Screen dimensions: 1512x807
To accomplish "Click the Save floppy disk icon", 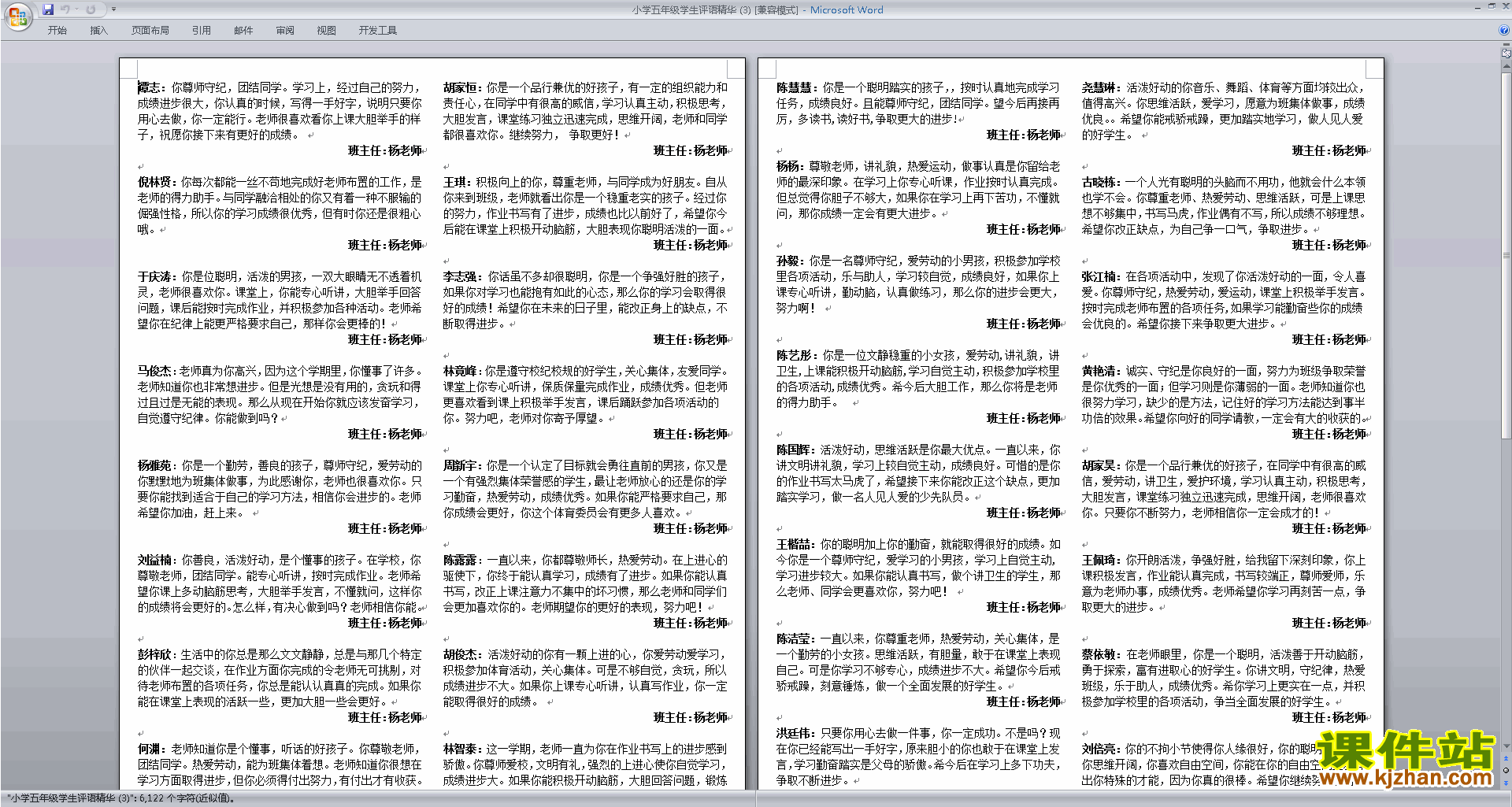I will coord(48,9).
